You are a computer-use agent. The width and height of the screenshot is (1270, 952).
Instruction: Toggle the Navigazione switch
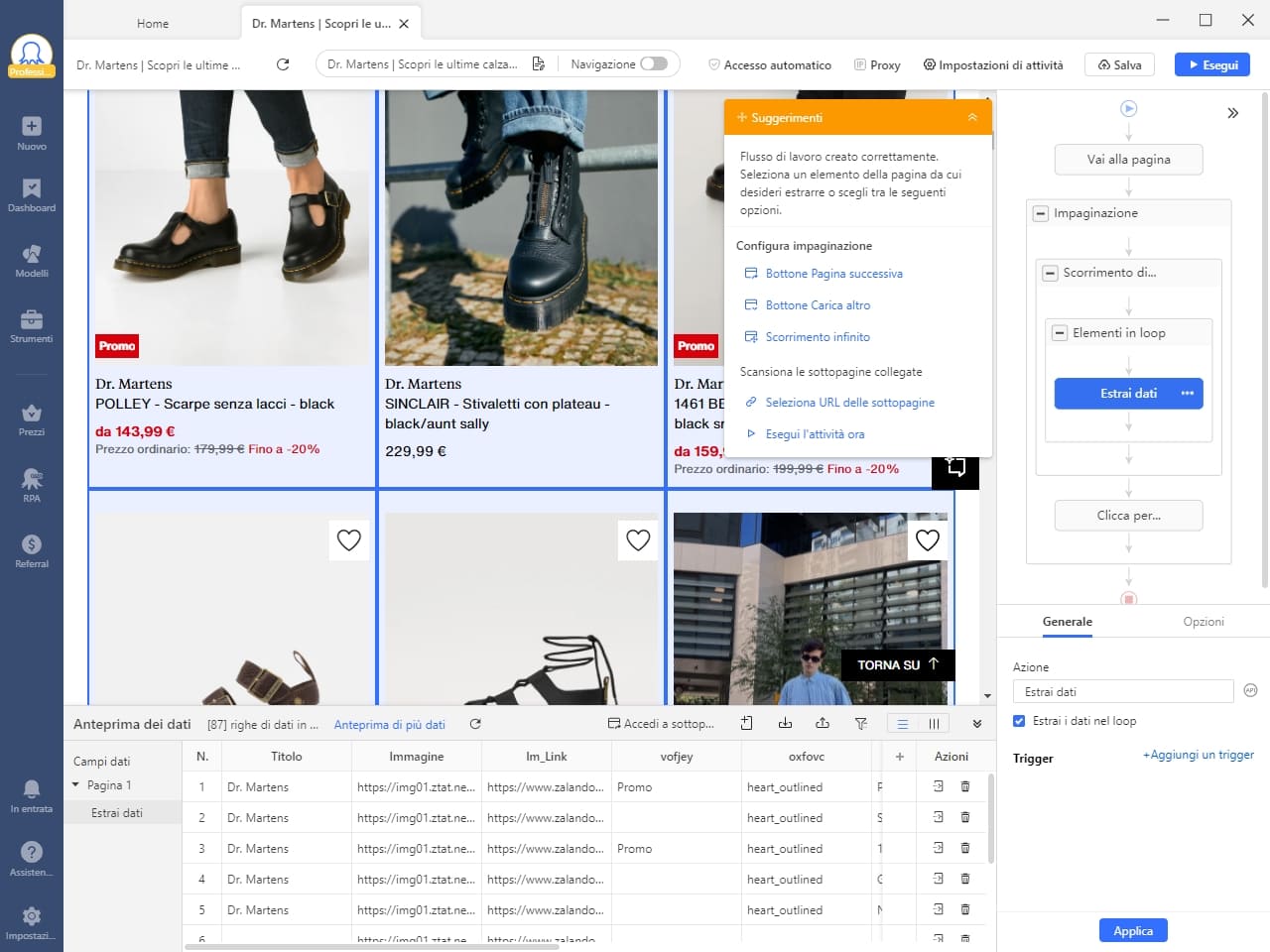[654, 63]
